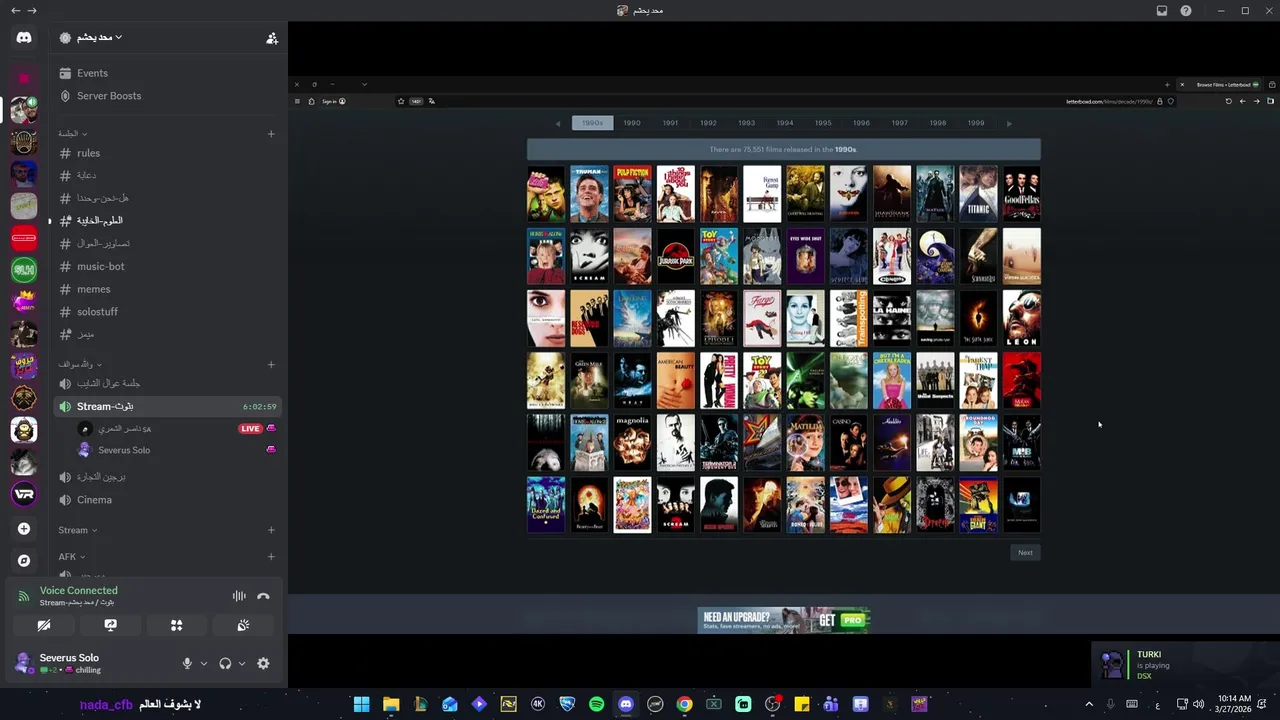
Task: Click Add a Server plus icon
Action: 24,529
